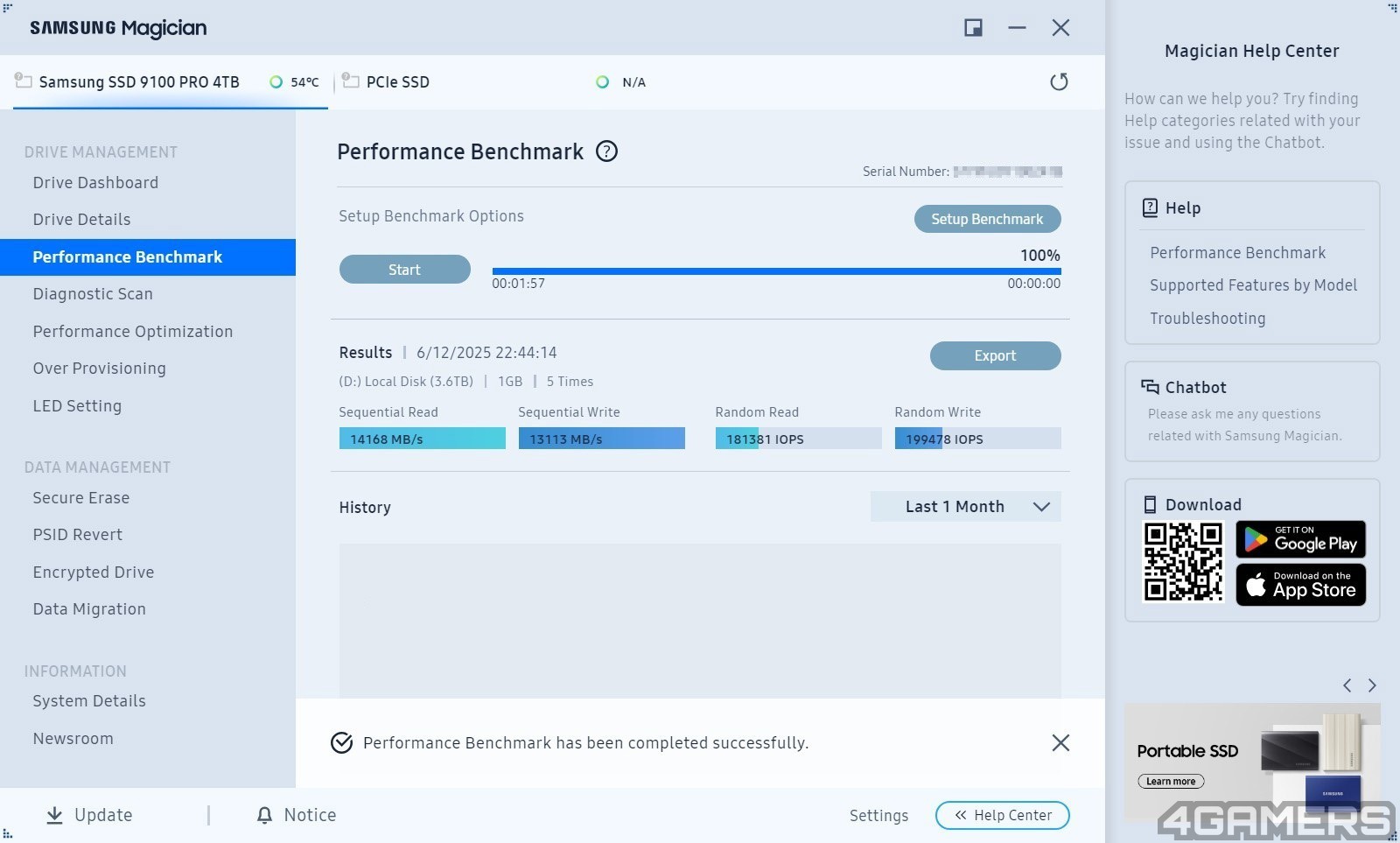Screen dimensions: 1400x843
Task: Click the Sequential Read 14168 MB/s bar
Action: (422, 439)
